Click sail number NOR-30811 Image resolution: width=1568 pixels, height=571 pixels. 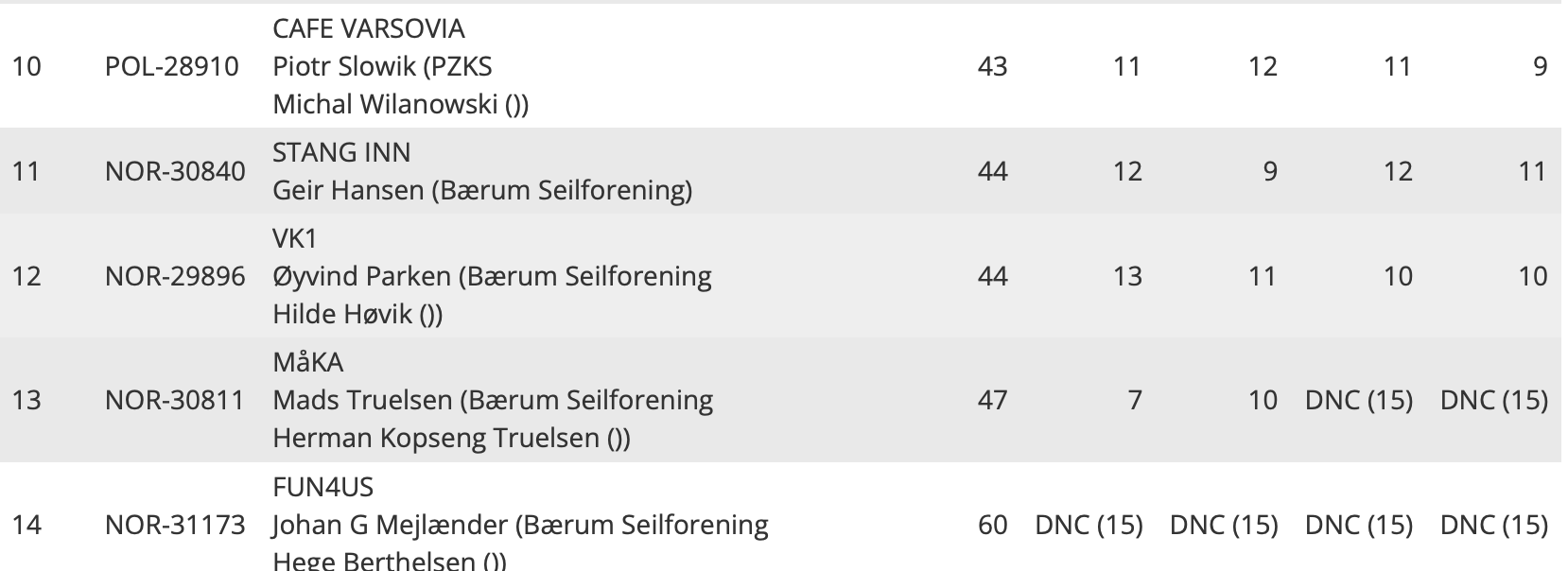[x=175, y=400]
